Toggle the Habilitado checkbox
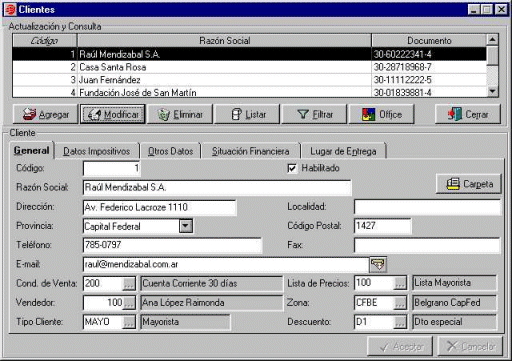 292,168
